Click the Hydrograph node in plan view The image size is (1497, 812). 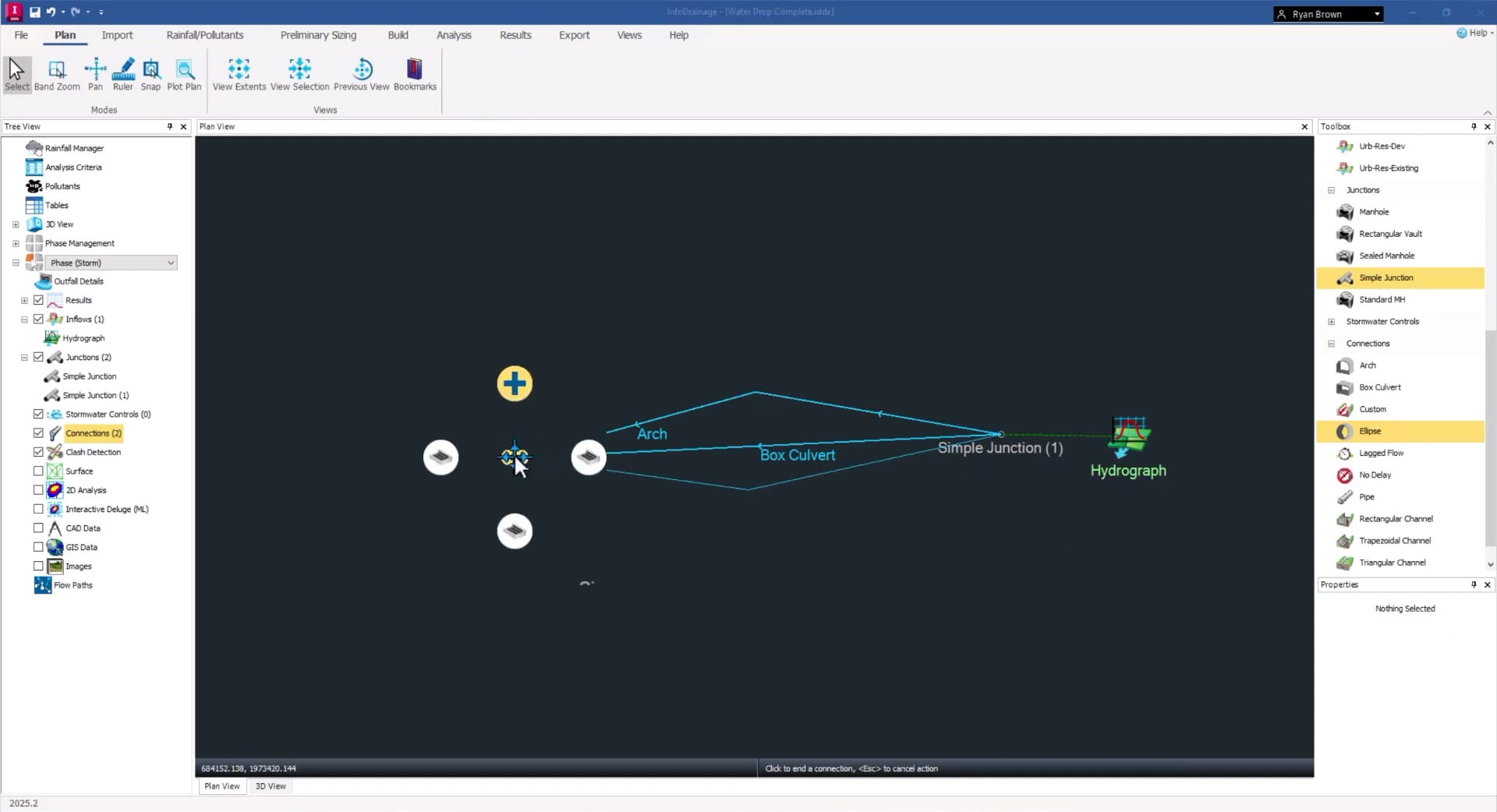click(x=1128, y=438)
